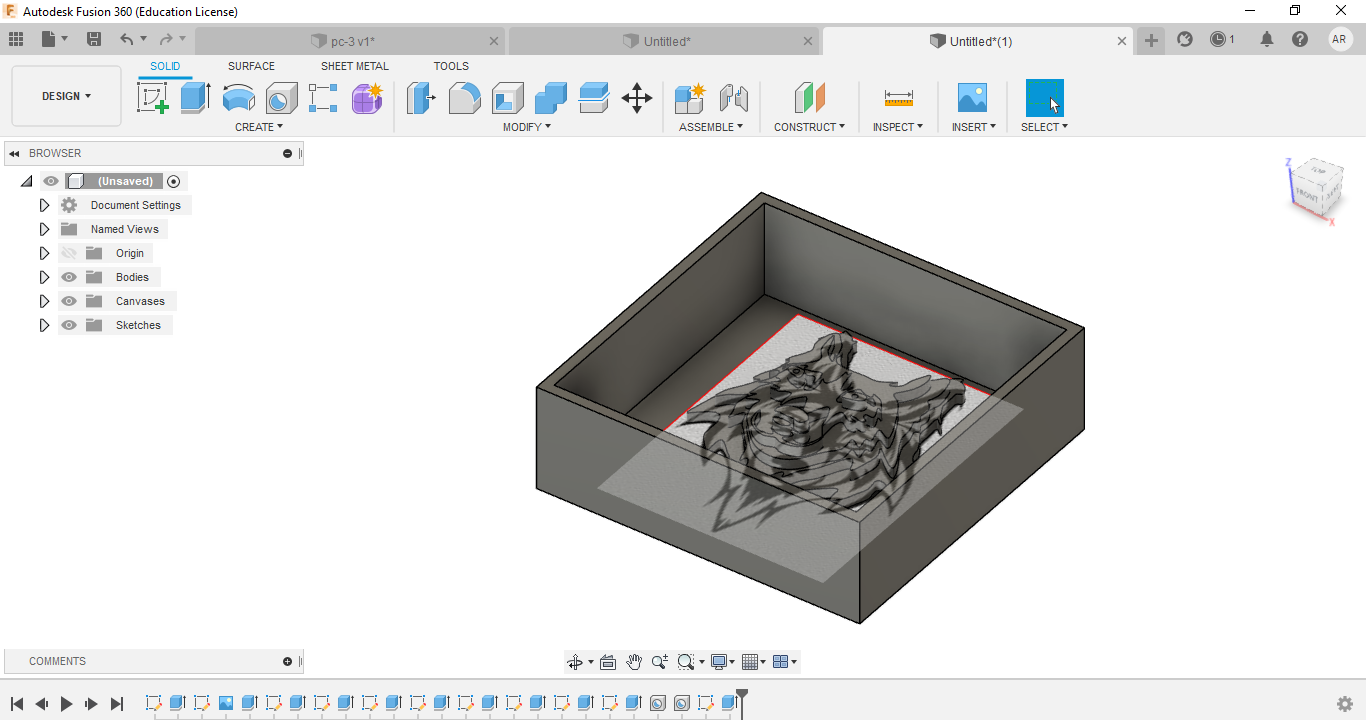Activate the (Unsaved) component radio button
The image size is (1366, 720).
coord(174,181)
